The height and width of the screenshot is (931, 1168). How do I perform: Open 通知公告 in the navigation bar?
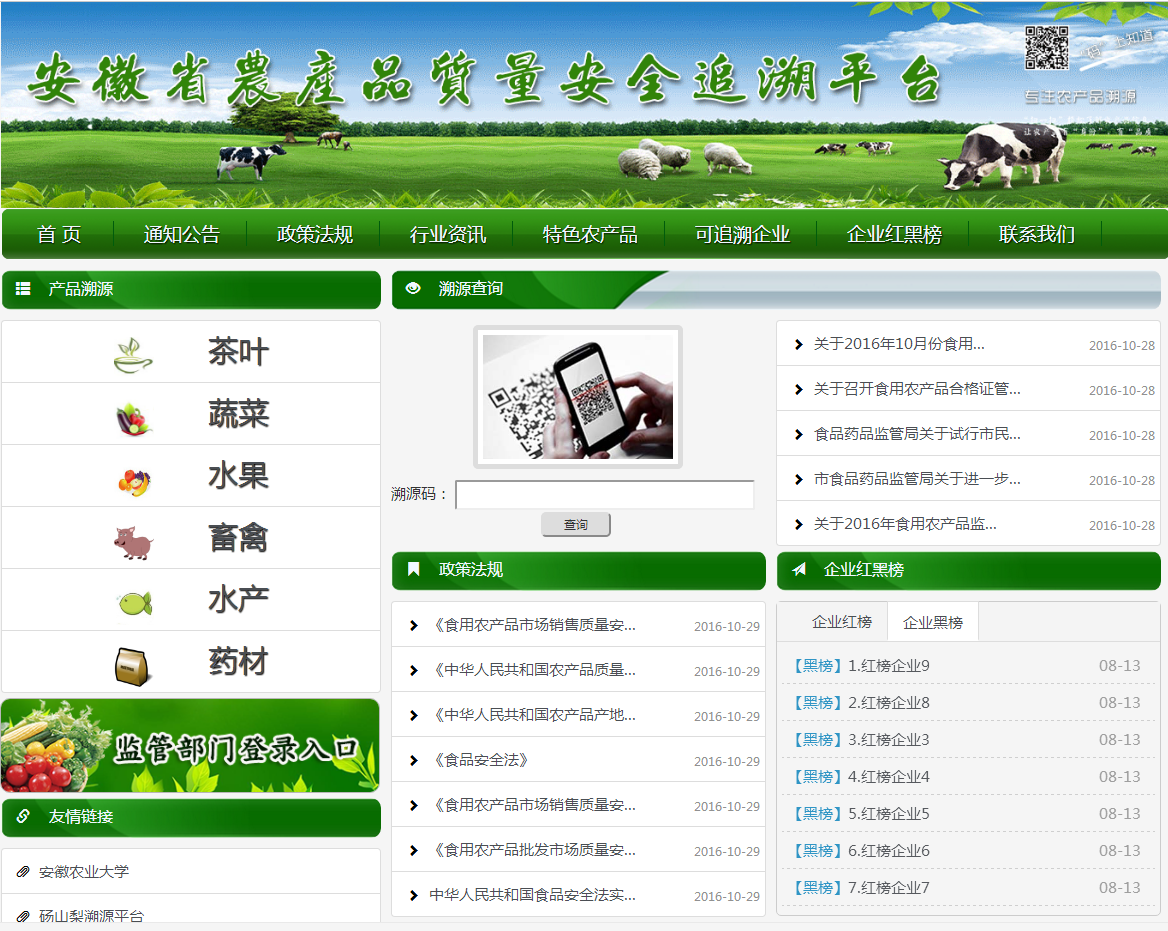coord(181,234)
